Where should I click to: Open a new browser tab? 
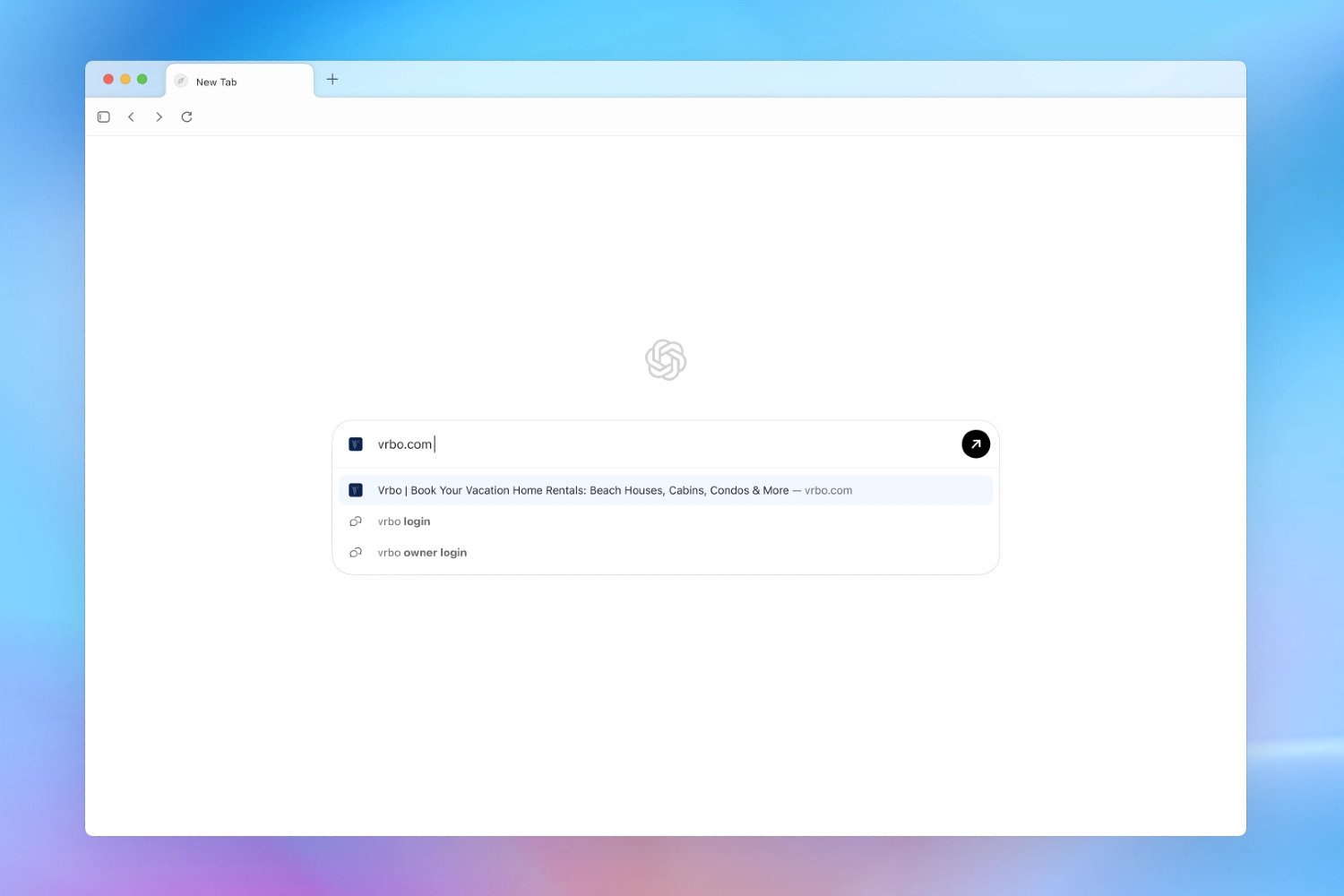click(332, 79)
